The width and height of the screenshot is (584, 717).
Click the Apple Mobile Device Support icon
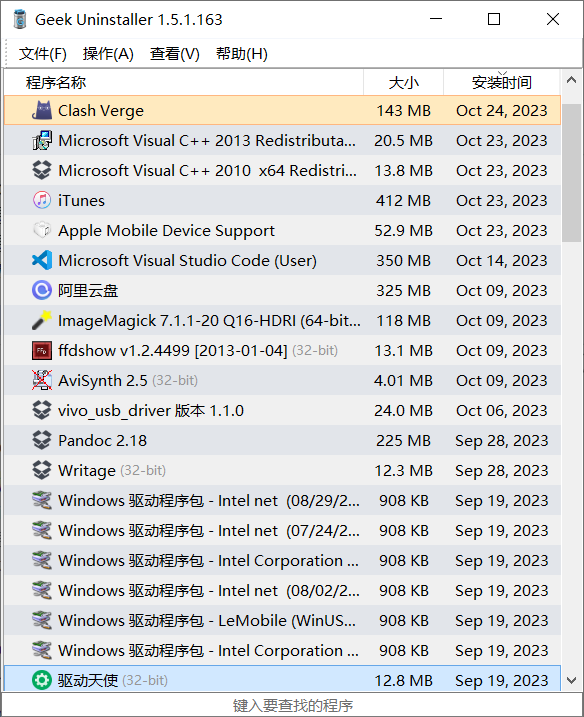(42, 230)
